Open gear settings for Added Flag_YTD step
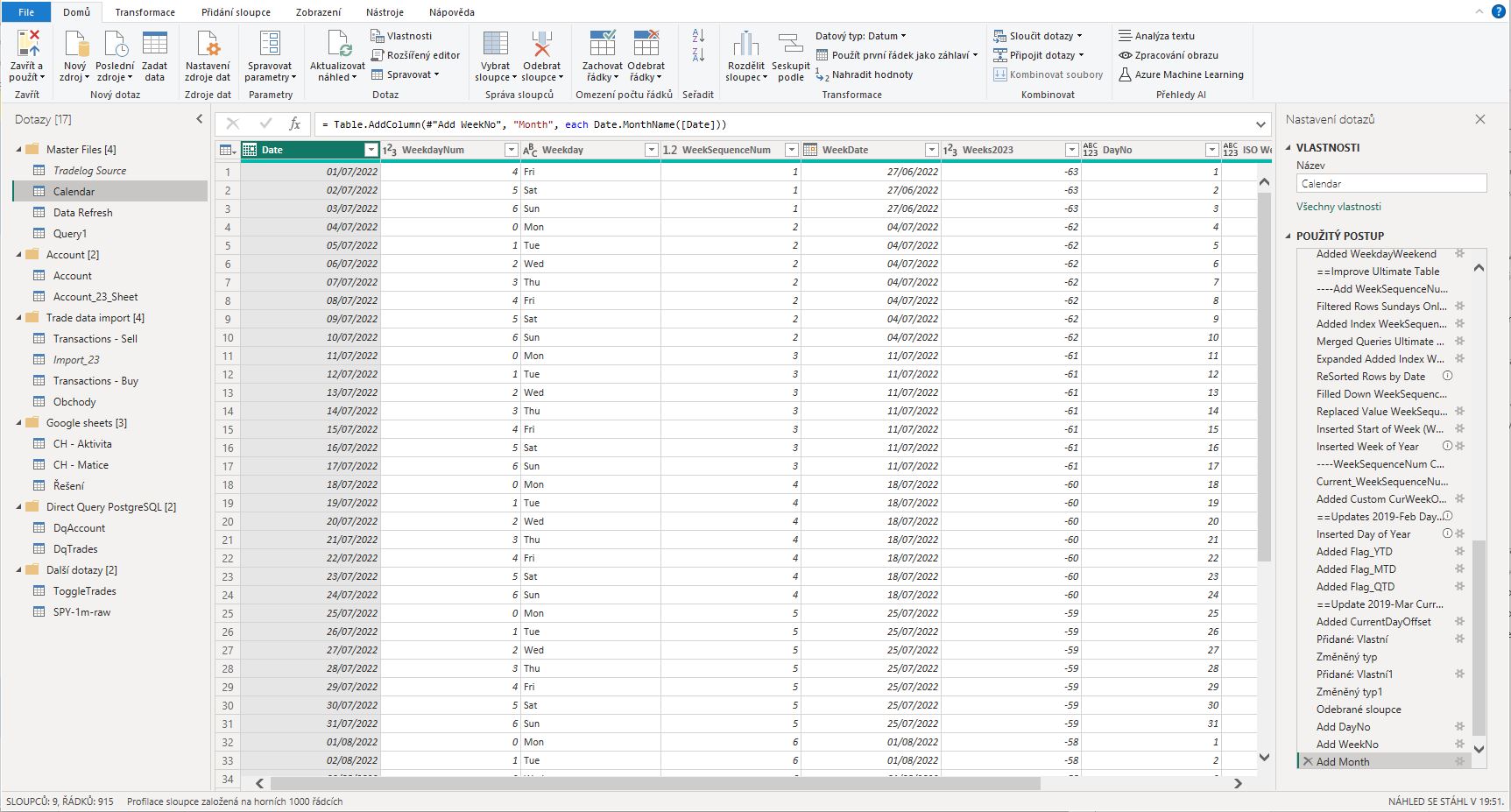The image size is (1511, 812). coord(1459,552)
